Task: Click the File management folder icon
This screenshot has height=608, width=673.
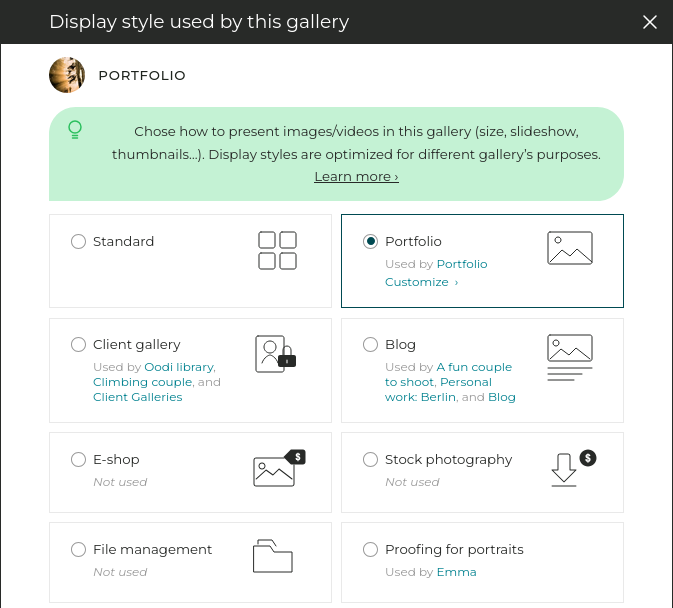Action: (272, 556)
